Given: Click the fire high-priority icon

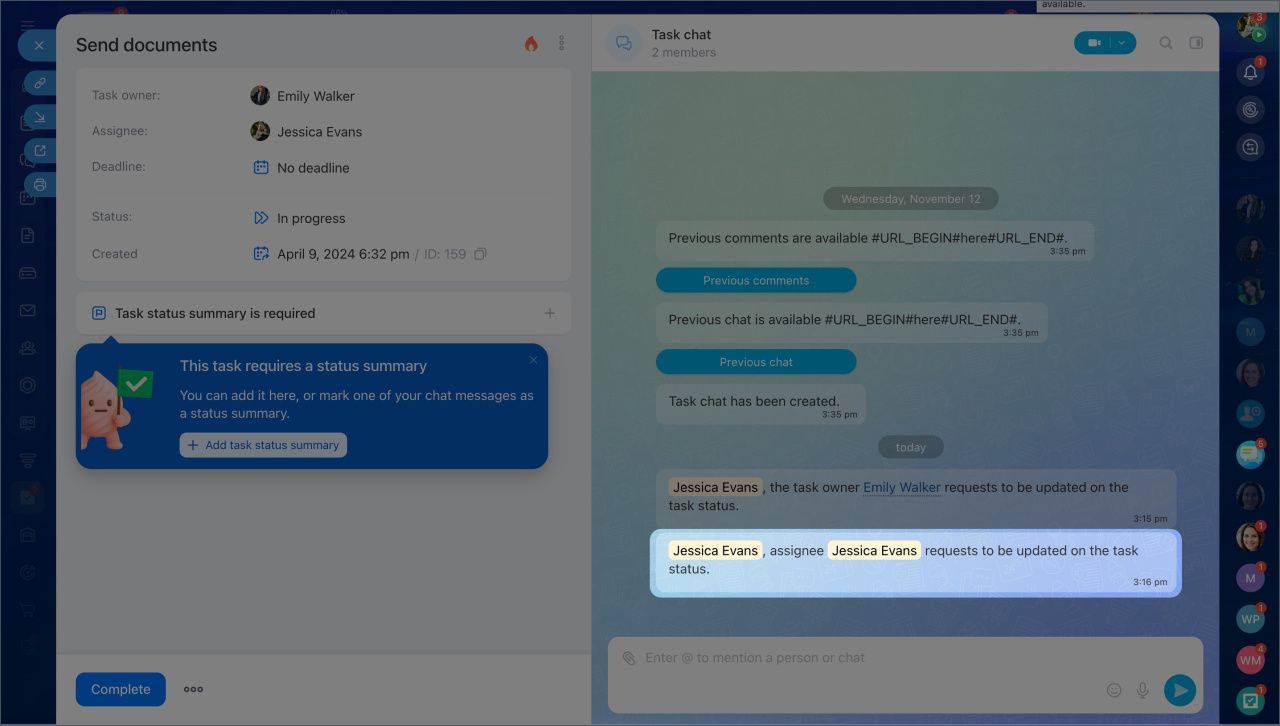Looking at the screenshot, I should click(x=531, y=44).
